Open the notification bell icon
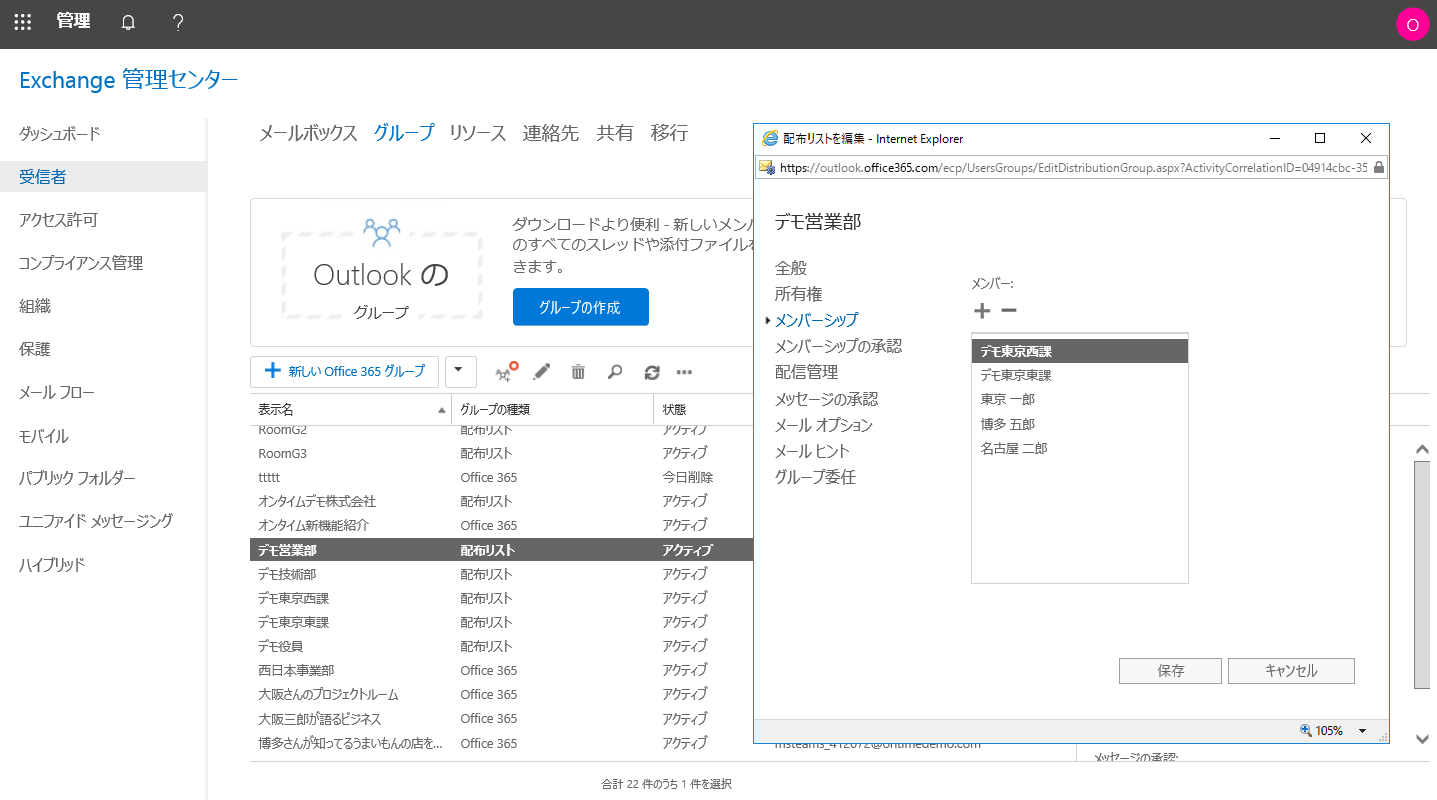 tap(127, 21)
